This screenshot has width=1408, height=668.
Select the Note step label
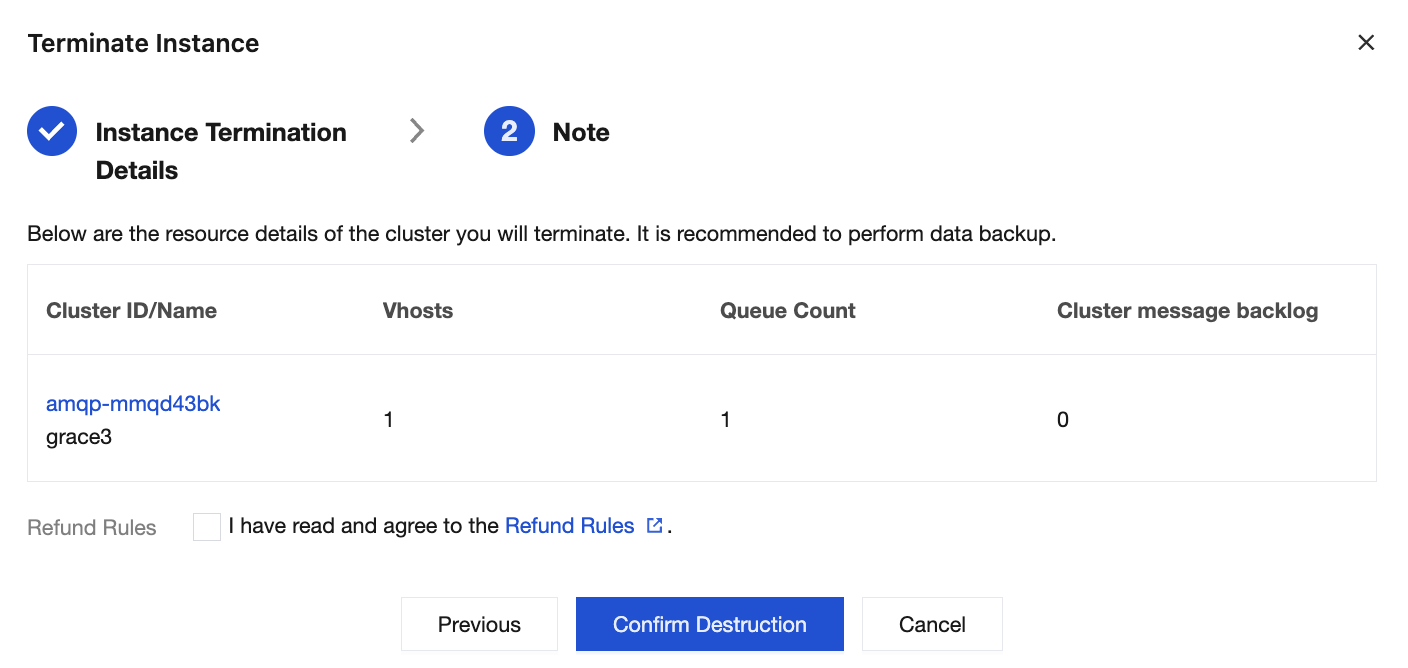(x=581, y=132)
